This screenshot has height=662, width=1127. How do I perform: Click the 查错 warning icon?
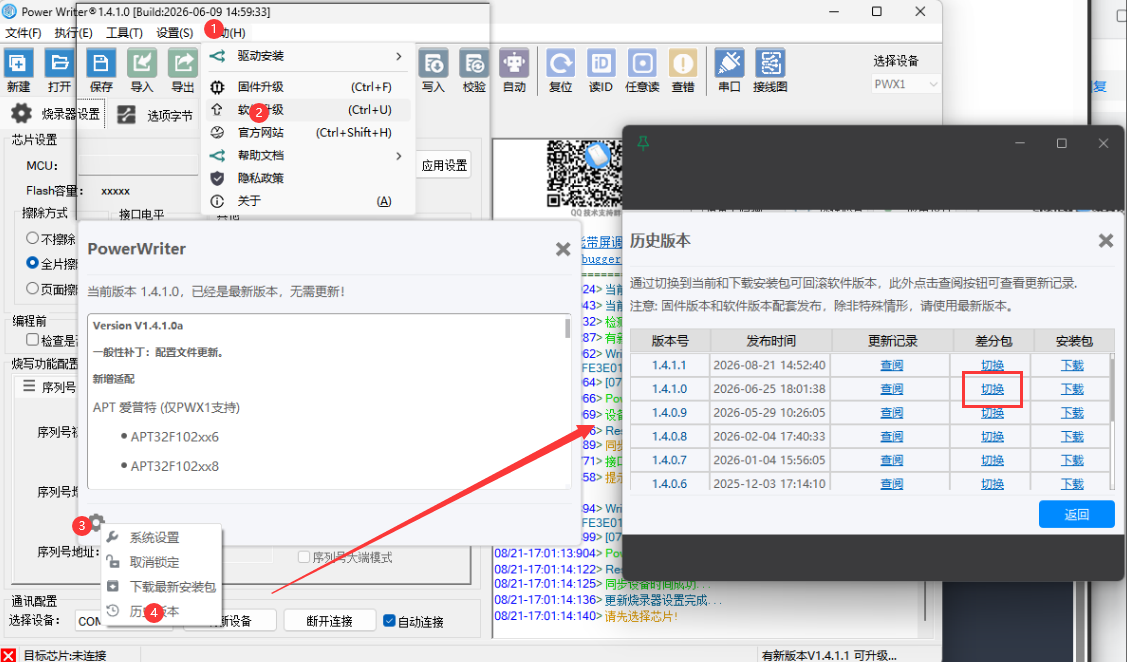pyautogui.click(x=683, y=63)
